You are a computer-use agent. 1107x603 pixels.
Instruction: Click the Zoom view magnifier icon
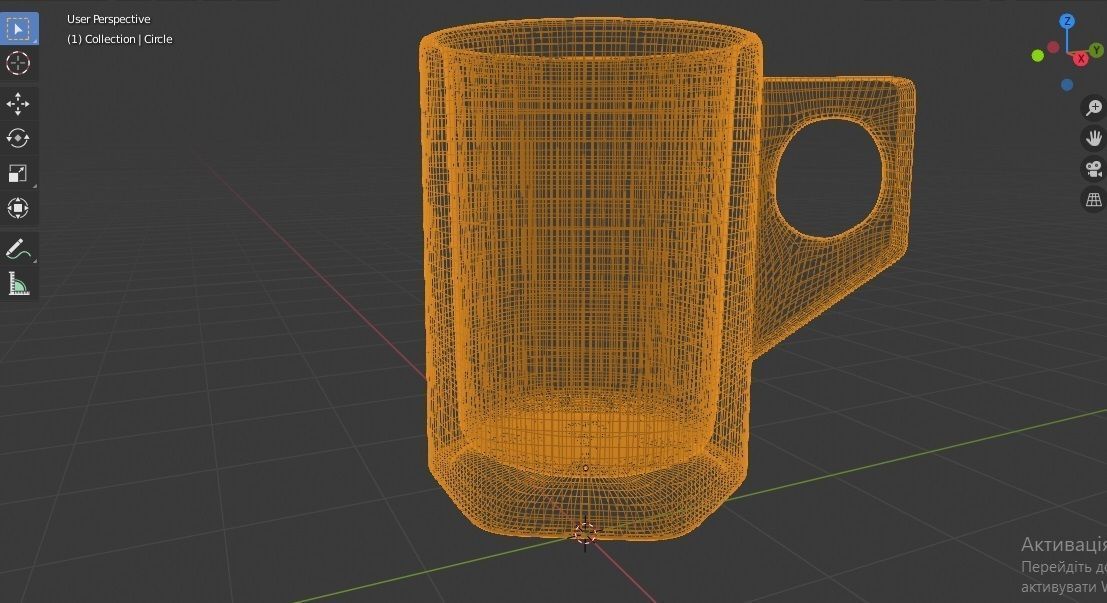point(1094,107)
